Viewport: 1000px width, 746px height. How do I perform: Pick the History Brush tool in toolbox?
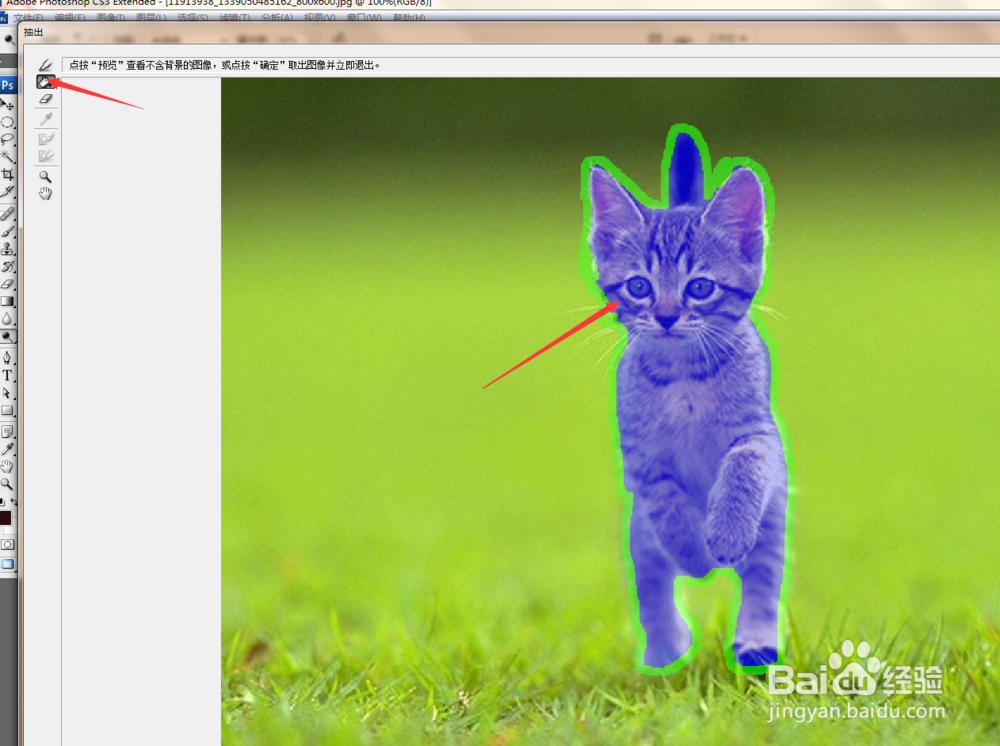(x=8, y=266)
